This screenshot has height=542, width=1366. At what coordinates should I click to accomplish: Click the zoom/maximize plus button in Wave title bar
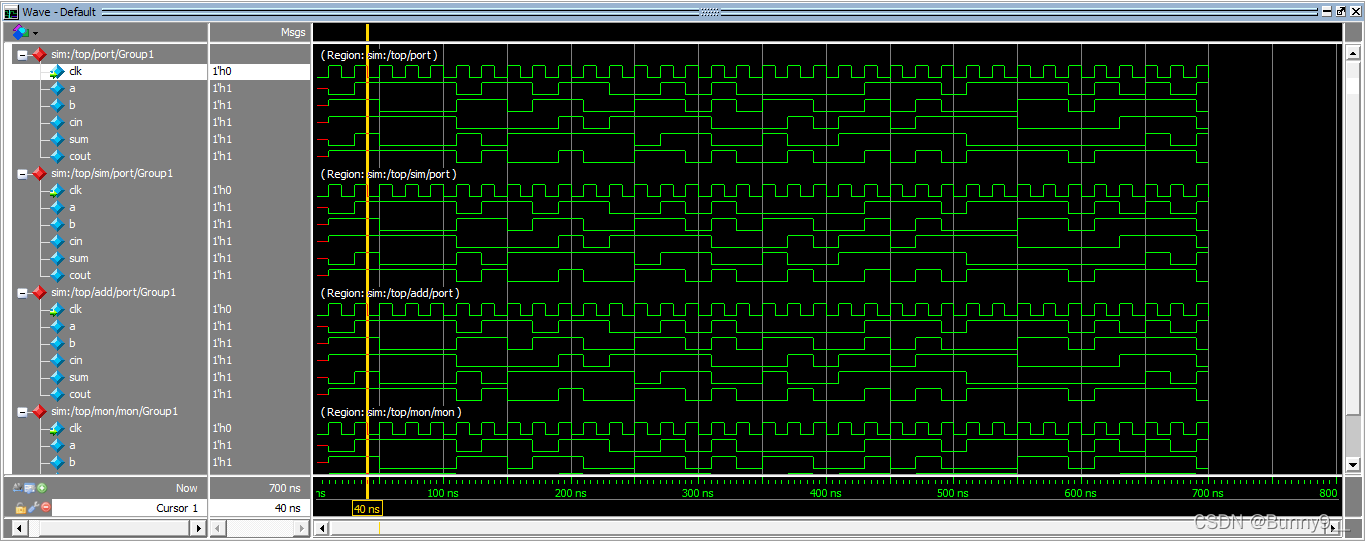[x=1325, y=11]
